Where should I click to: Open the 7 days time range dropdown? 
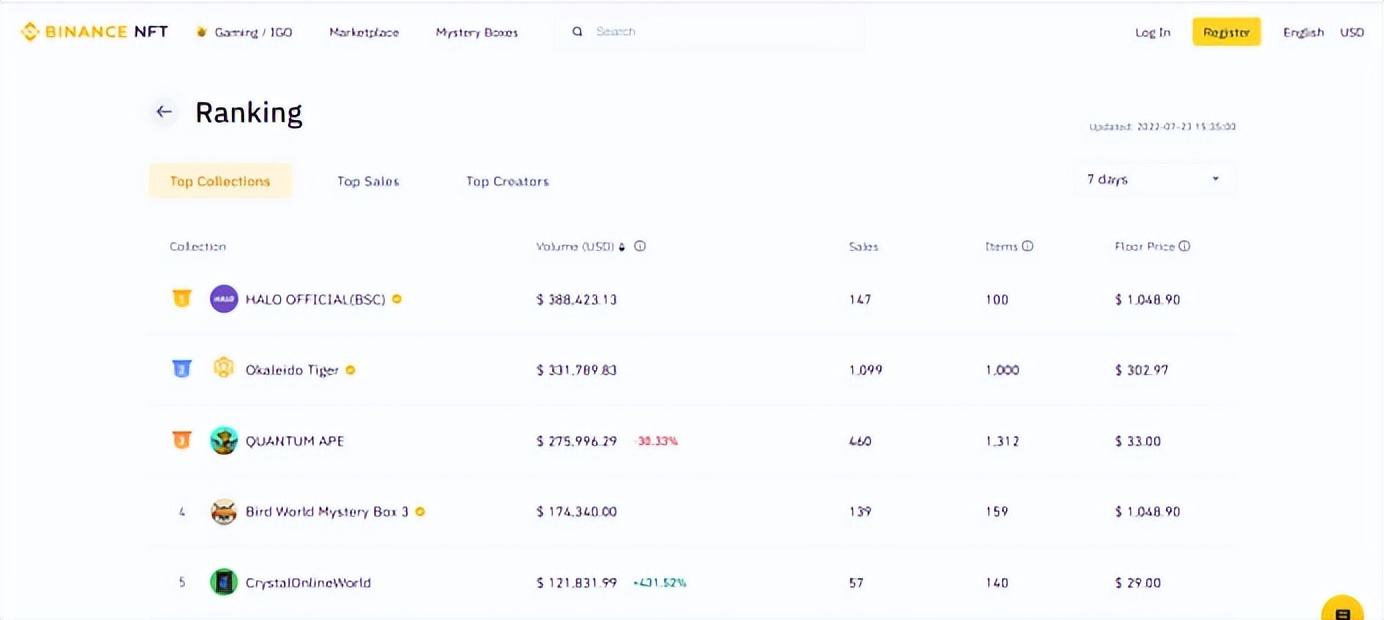point(1154,180)
